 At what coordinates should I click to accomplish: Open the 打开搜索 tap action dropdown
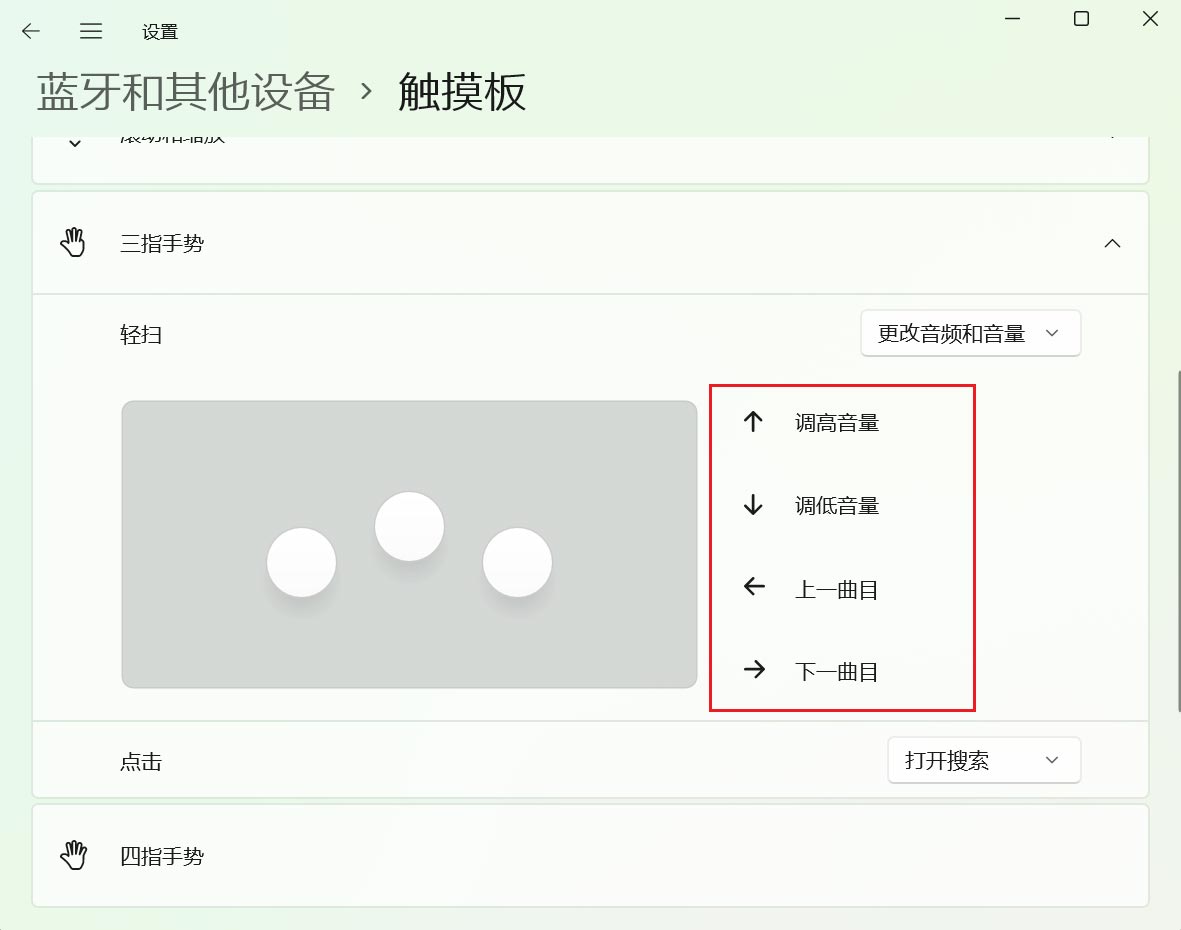point(983,760)
